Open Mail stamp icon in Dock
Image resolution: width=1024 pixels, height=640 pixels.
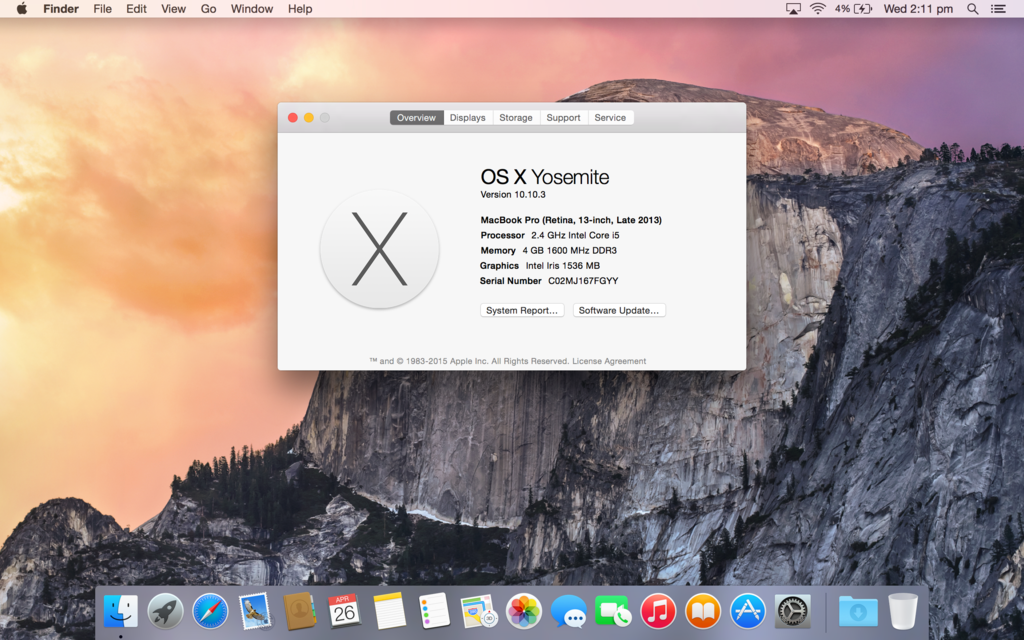[255, 611]
